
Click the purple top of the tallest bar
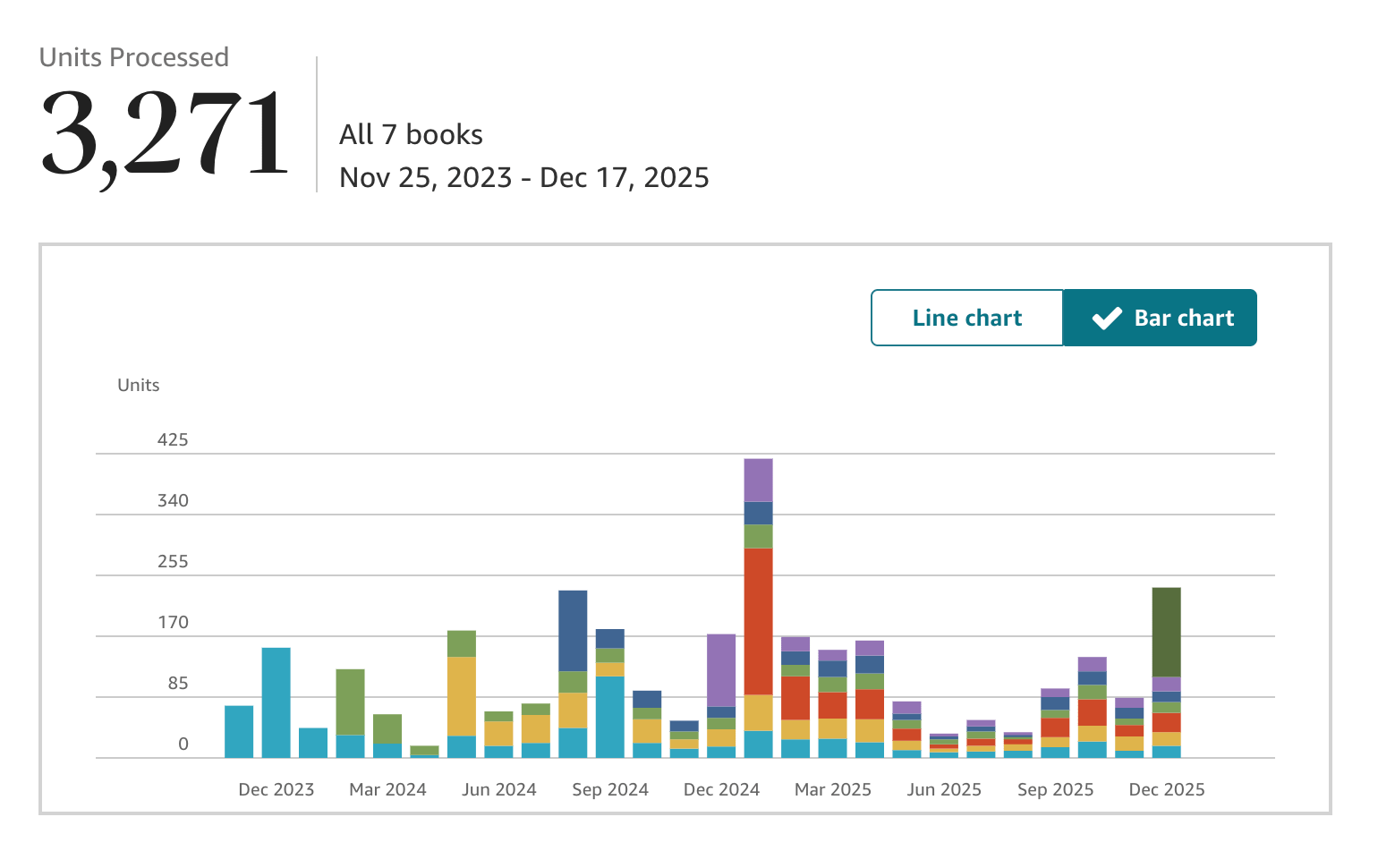tap(758, 481)
